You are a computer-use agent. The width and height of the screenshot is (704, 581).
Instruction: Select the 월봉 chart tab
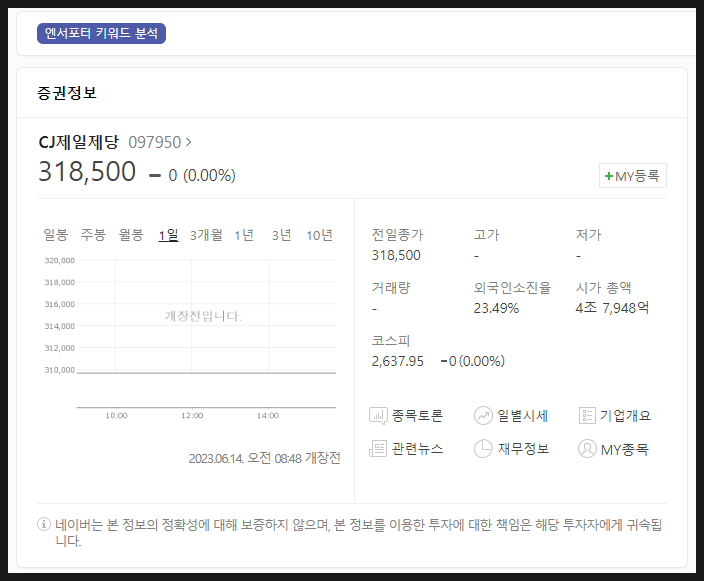click(131, 235)
